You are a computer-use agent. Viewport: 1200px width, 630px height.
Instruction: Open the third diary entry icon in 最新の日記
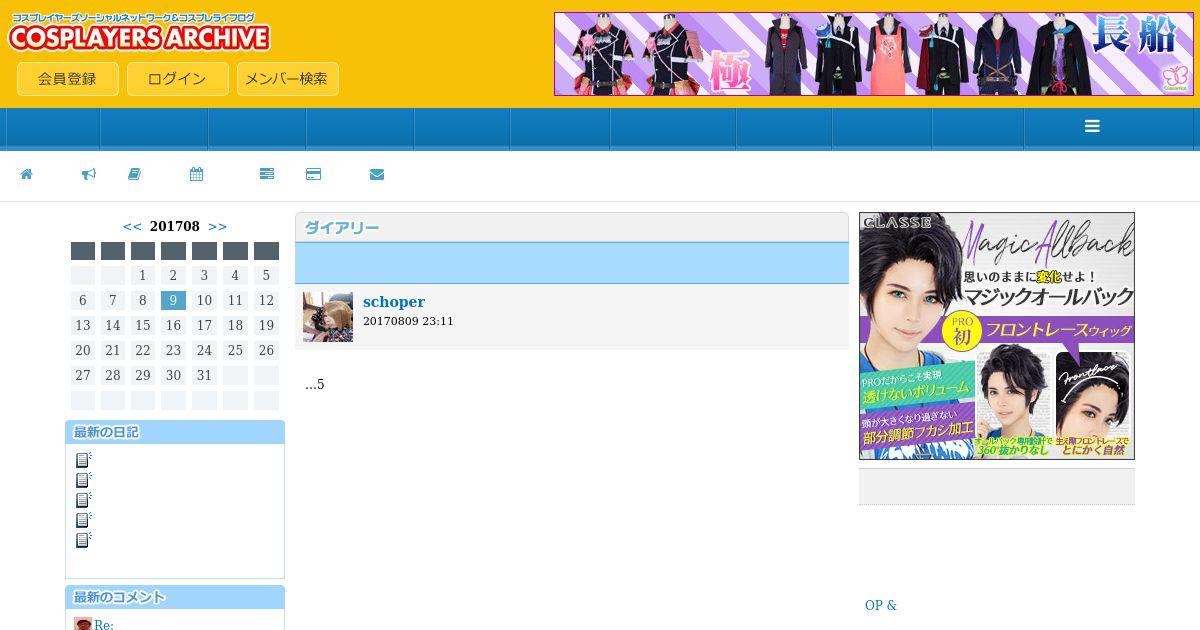pyautogui.click(x=84, y=500)
